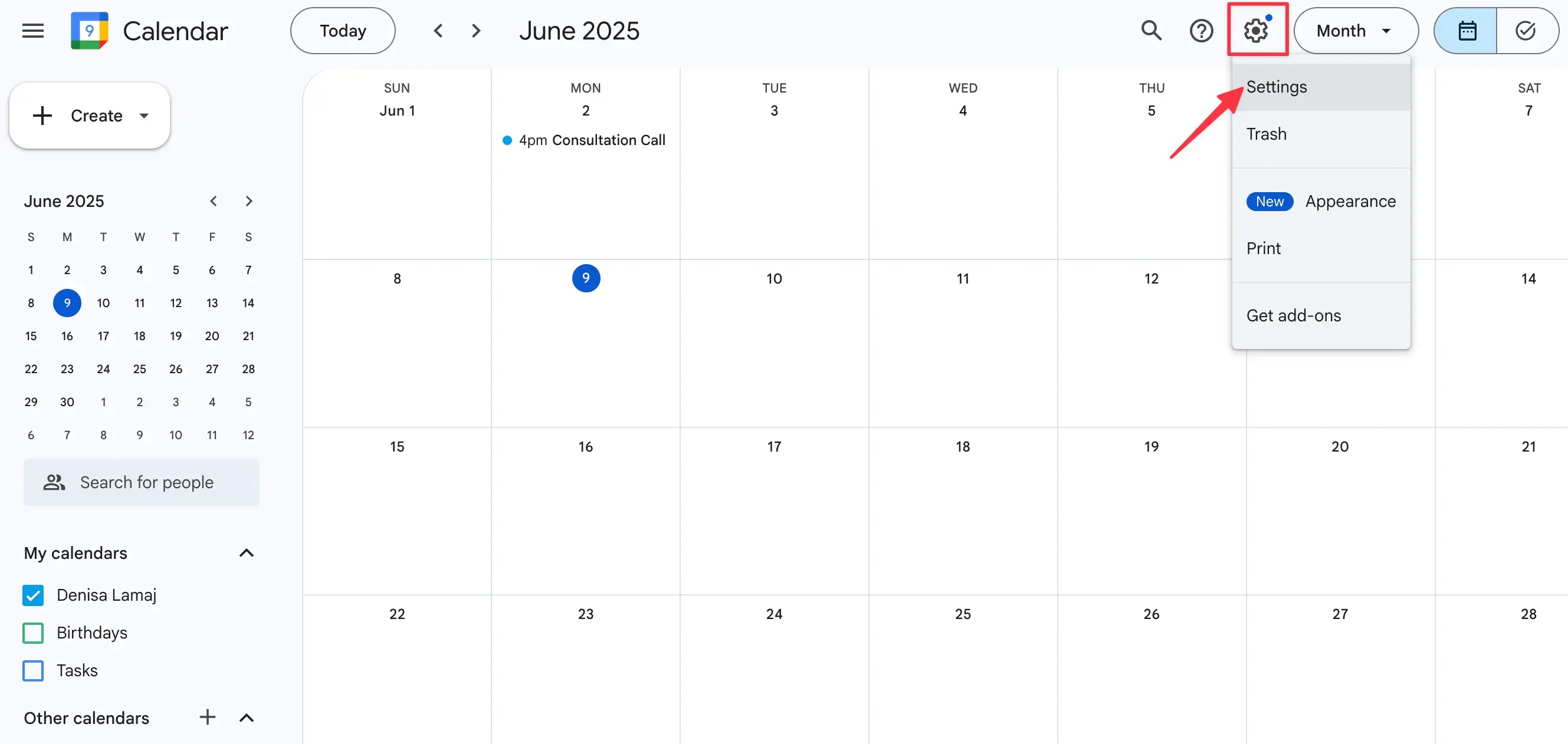The image size is (1568, 744).
Task: Open the main menu hamburger icon
Action: [33, 31]
